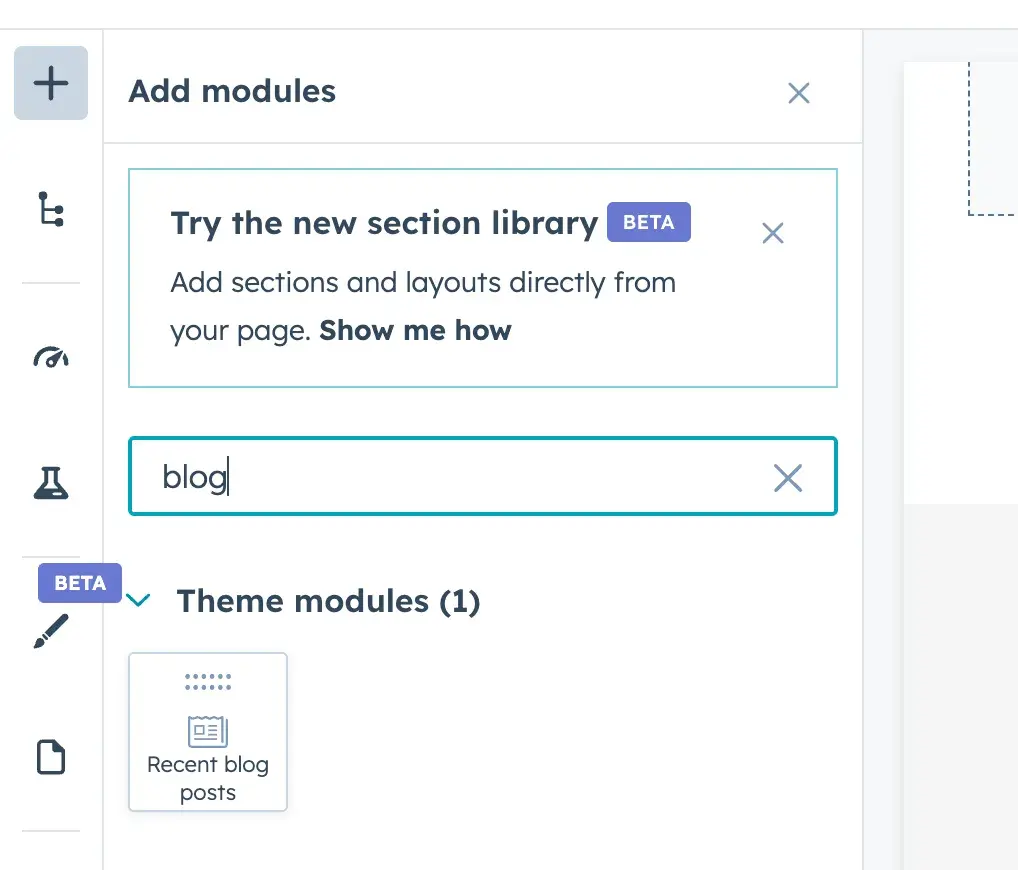Select the Recent blog posts module card

coord(207,732)
